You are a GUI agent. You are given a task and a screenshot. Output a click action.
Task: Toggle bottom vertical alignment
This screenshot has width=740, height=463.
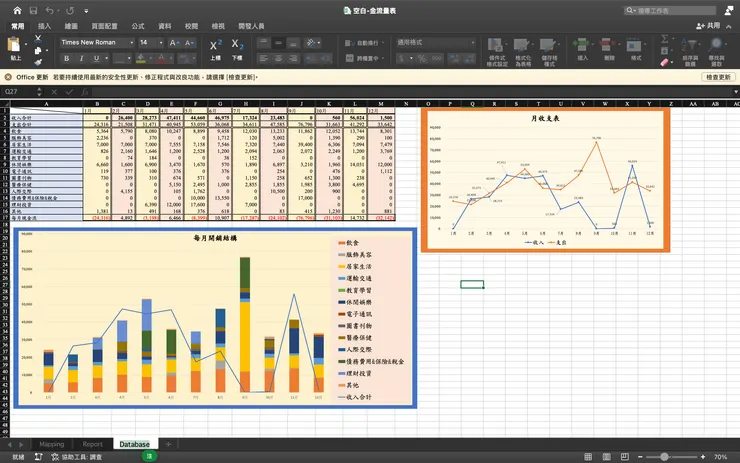pyautogui.click(x=293, y=43)
